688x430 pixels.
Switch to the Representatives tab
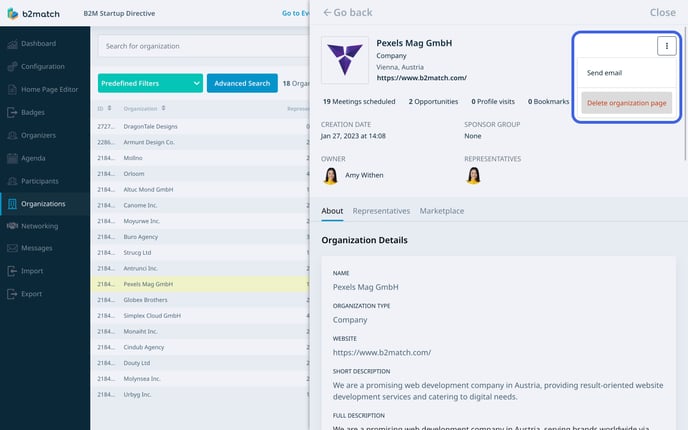[381, 211]
